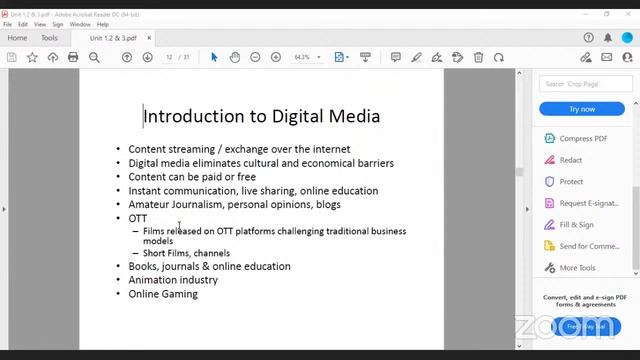This screenshot has width=640, height=360.
Task: Open More Tools
Action: pos(570,268)
